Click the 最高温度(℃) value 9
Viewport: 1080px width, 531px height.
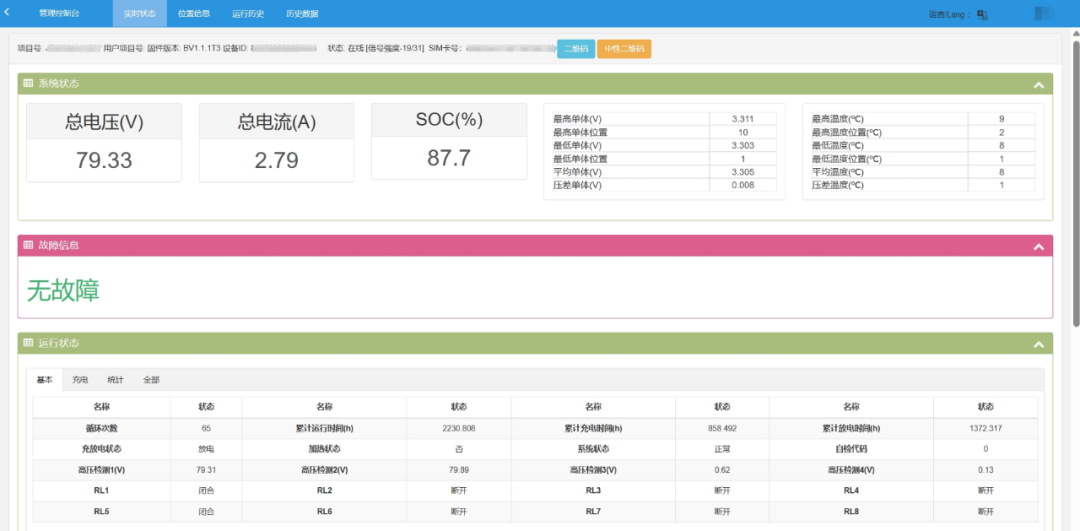tap(1001, 118)
